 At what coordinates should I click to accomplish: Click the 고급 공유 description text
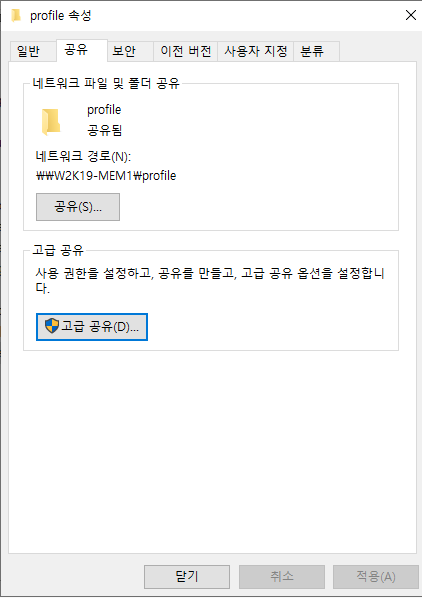tap(210, 281)
